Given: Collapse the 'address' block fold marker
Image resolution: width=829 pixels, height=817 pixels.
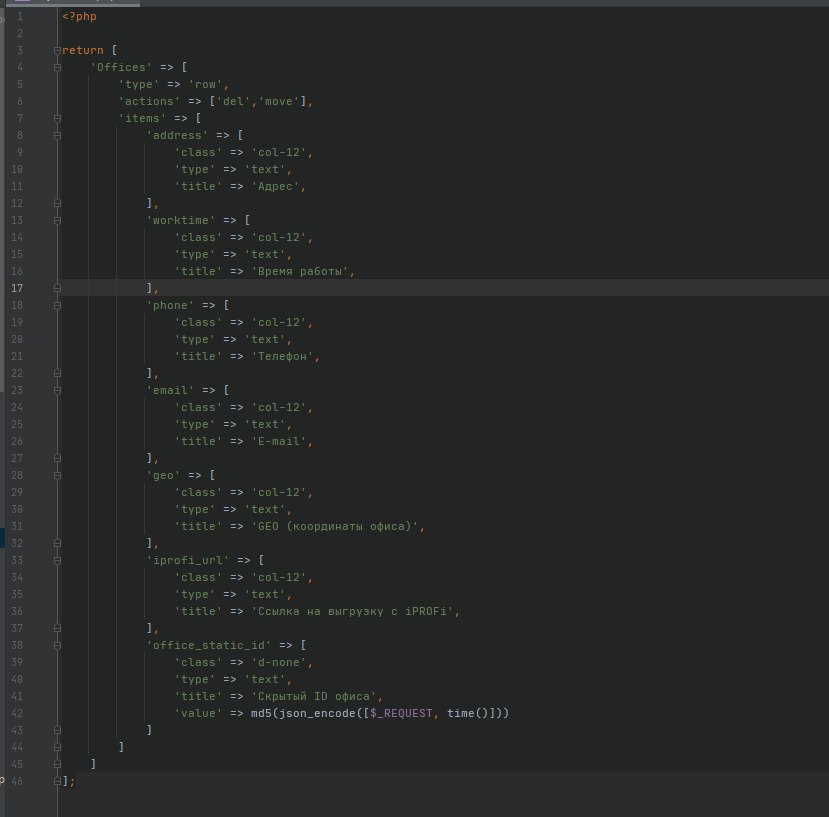Looking at the screenshot, I should pyautogui.click(x=57, y=135).
